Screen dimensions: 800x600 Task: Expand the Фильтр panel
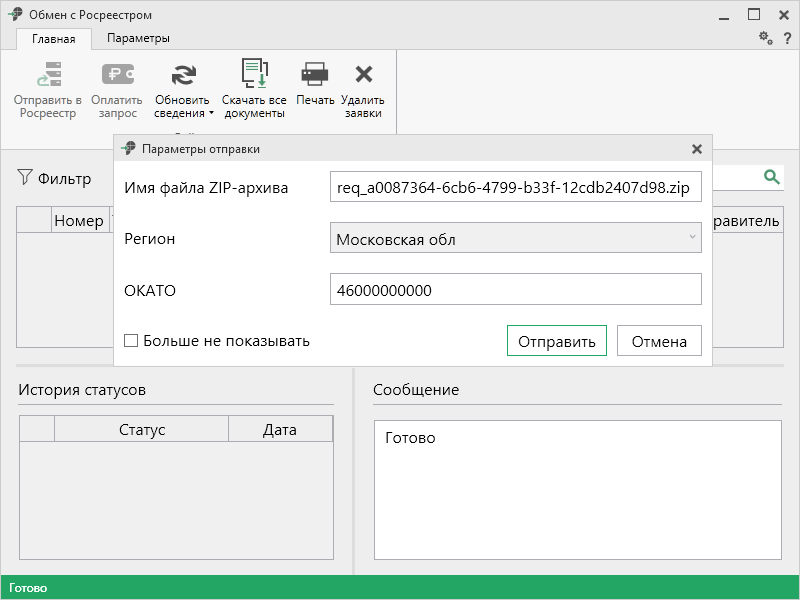coord(55,179)
